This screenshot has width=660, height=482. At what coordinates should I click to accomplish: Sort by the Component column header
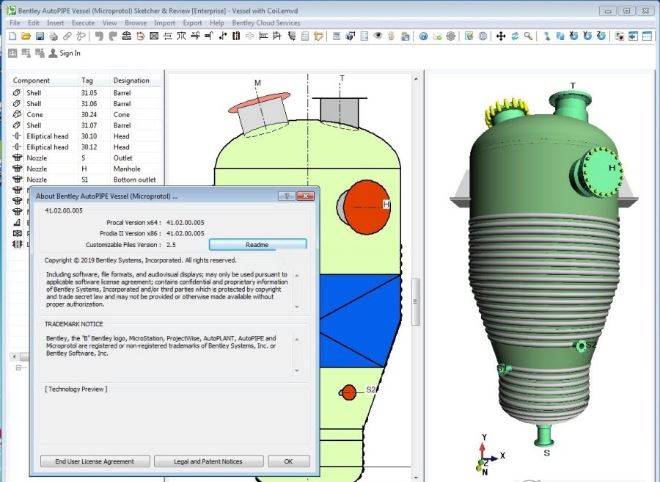31,80
